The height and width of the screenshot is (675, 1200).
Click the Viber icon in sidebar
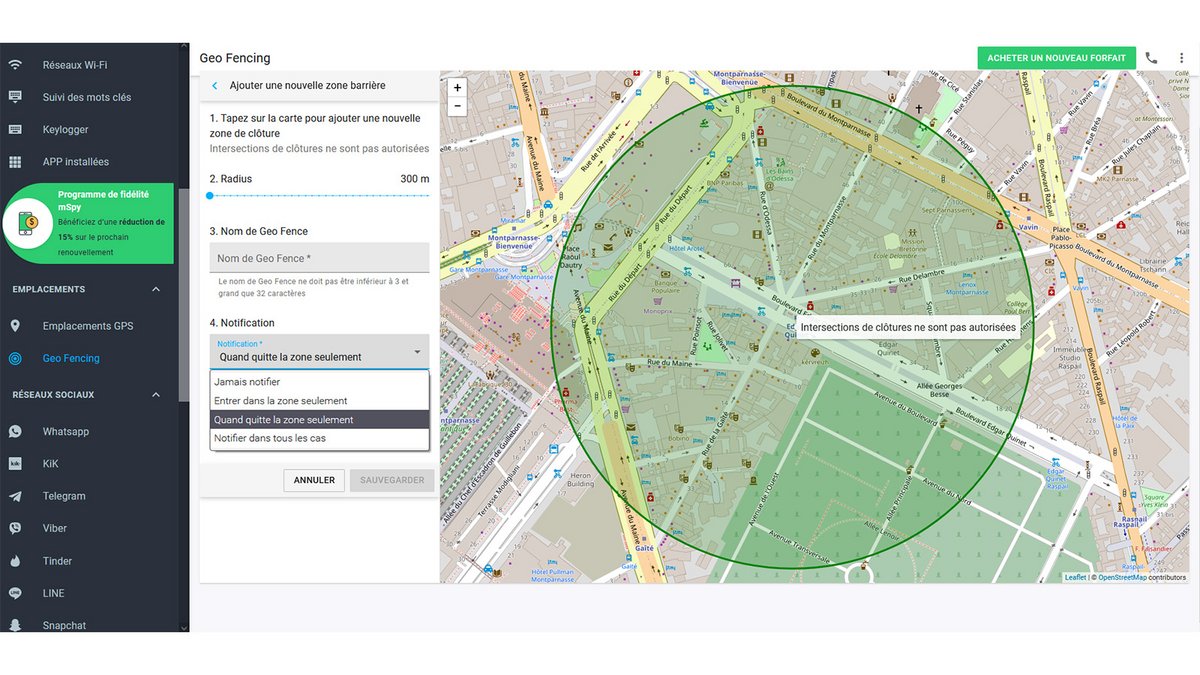15,528
